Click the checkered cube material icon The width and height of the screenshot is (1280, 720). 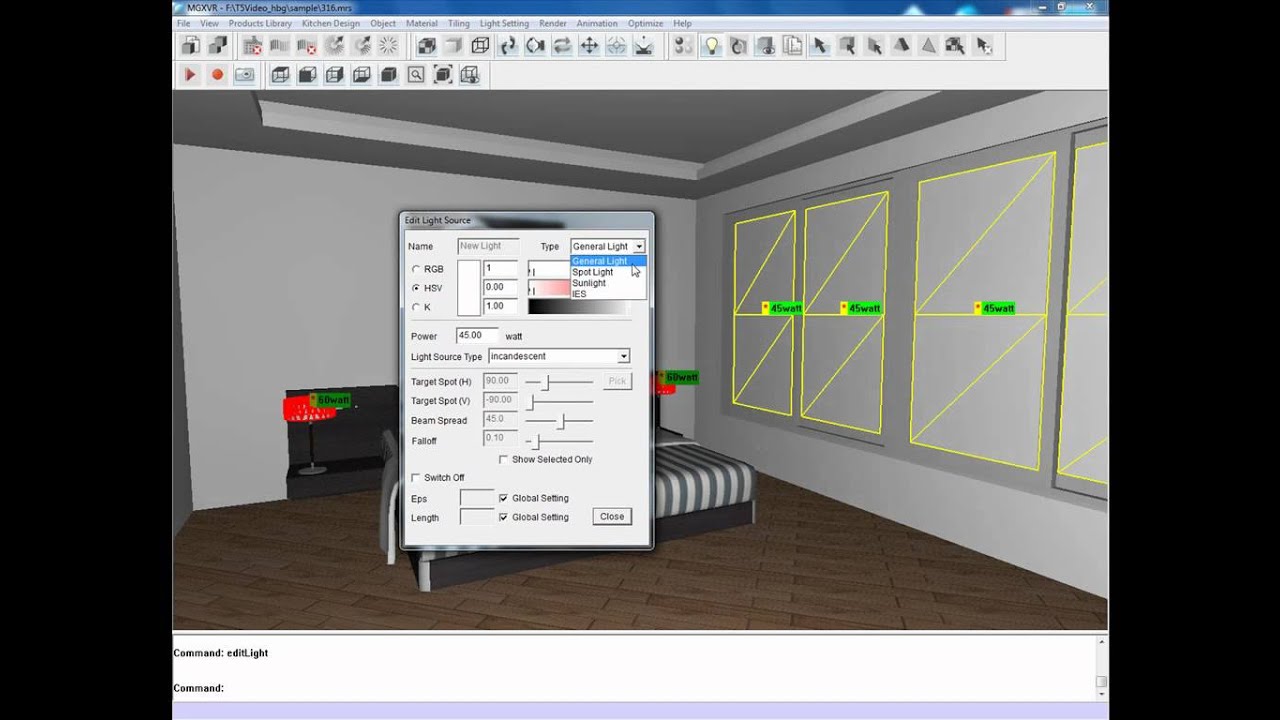tap(426, 45)
